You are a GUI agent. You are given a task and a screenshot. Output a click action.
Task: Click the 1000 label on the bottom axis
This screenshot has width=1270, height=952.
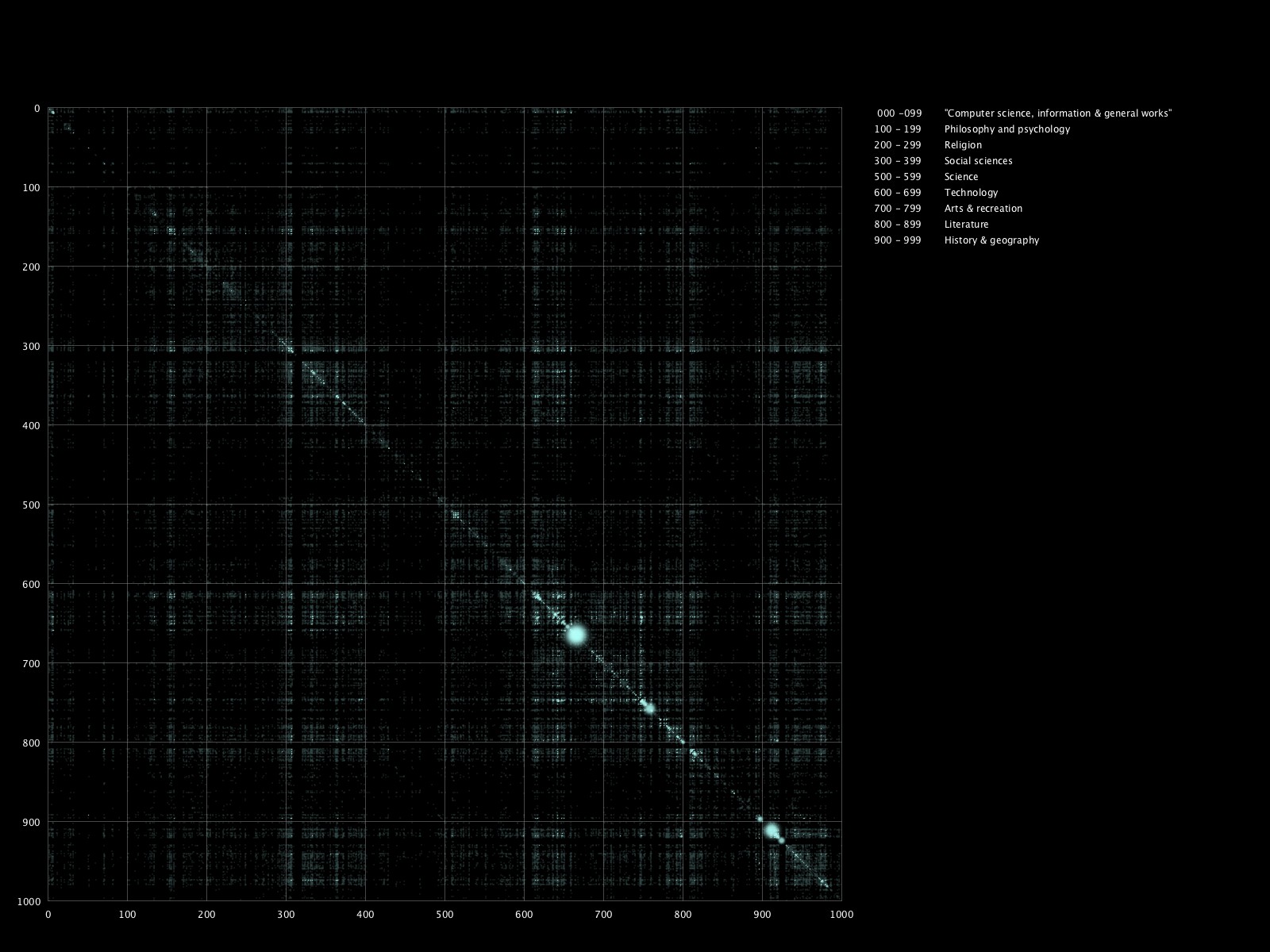pos(841,915)
